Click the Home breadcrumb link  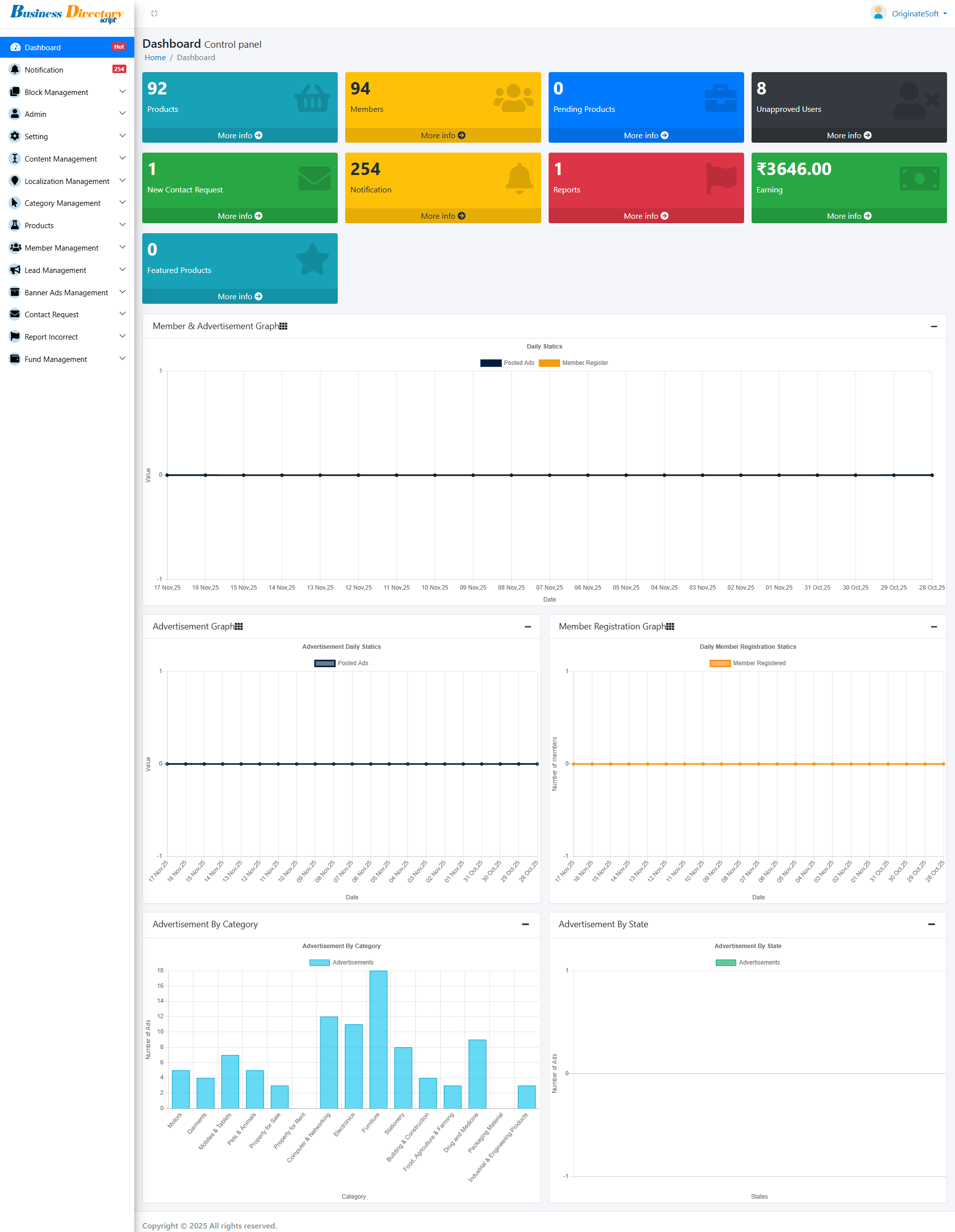[155, 58]
